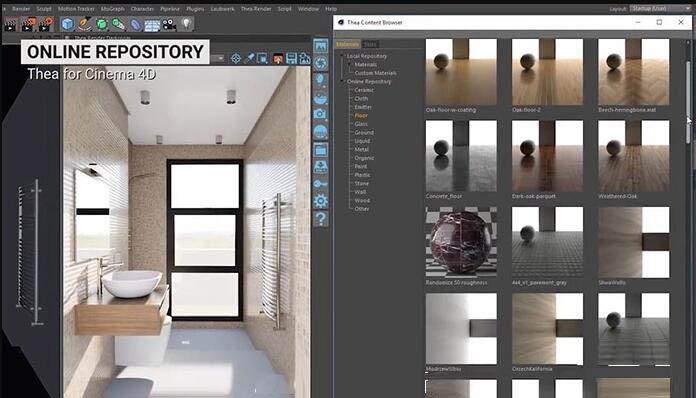Click the purple deformer capsule icon
Screen dimensions: 696x398
pos(135,24)
